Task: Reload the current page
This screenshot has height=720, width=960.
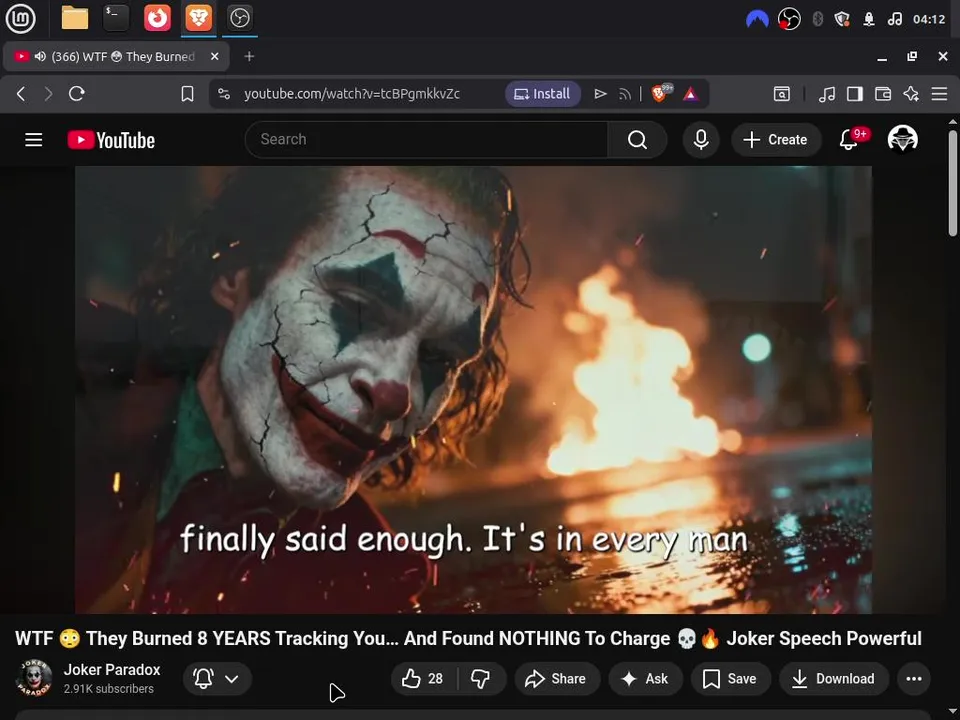Action: pyautogui.click(x=77, y=94)
